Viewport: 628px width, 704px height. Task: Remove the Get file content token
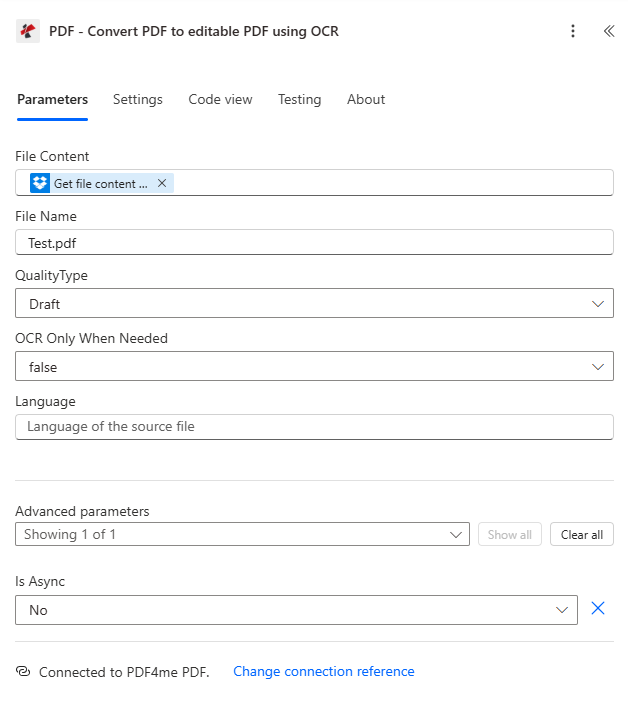(162, 183)
